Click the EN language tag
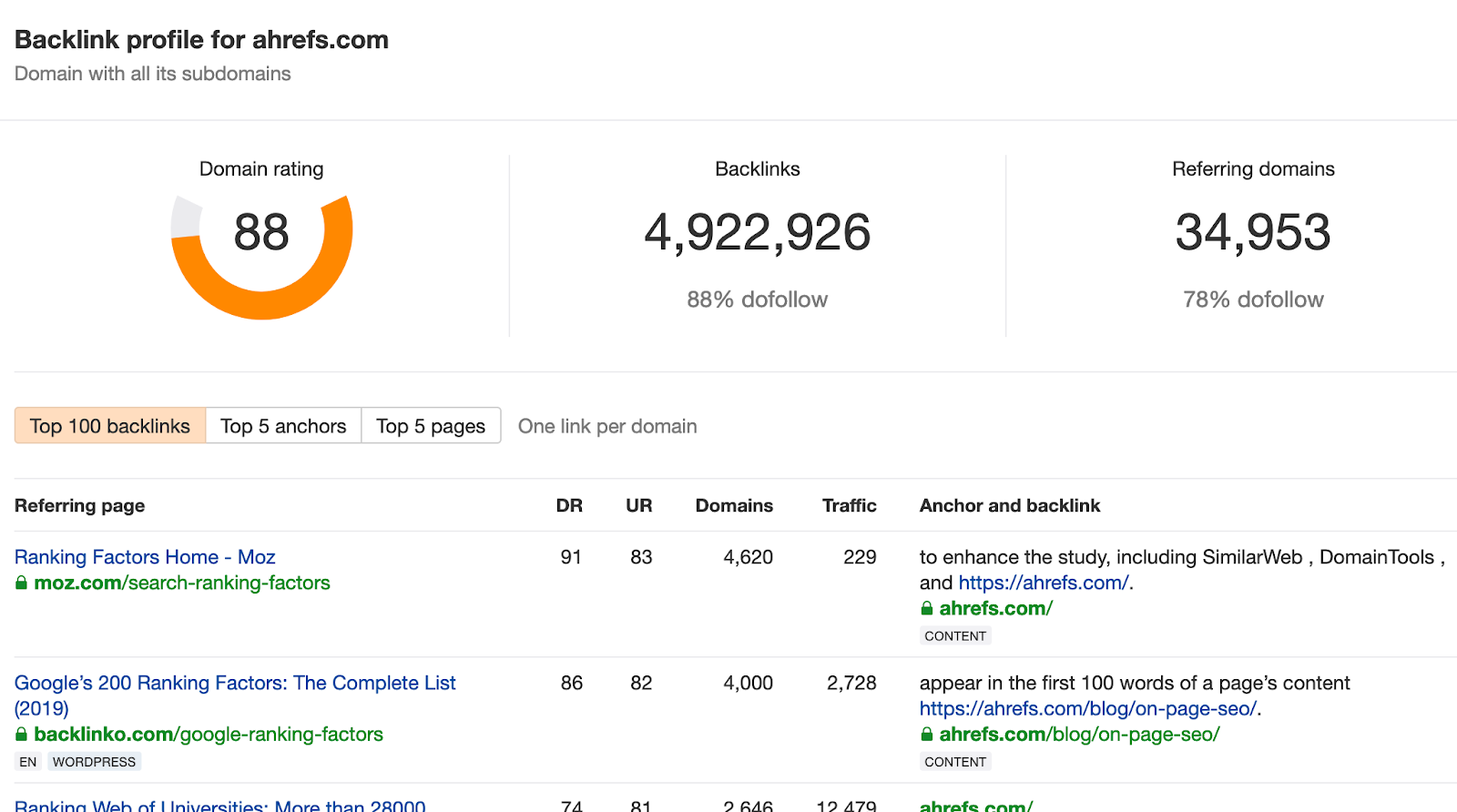 [28, 762]
